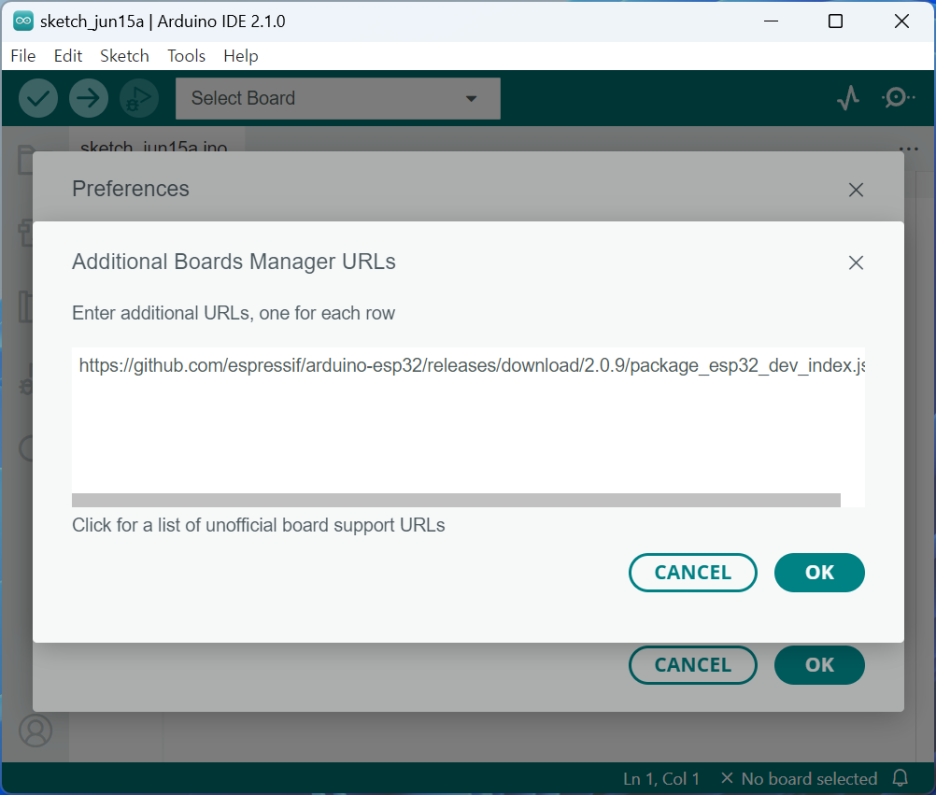Start debugging with the debug icon

(139, 98)
